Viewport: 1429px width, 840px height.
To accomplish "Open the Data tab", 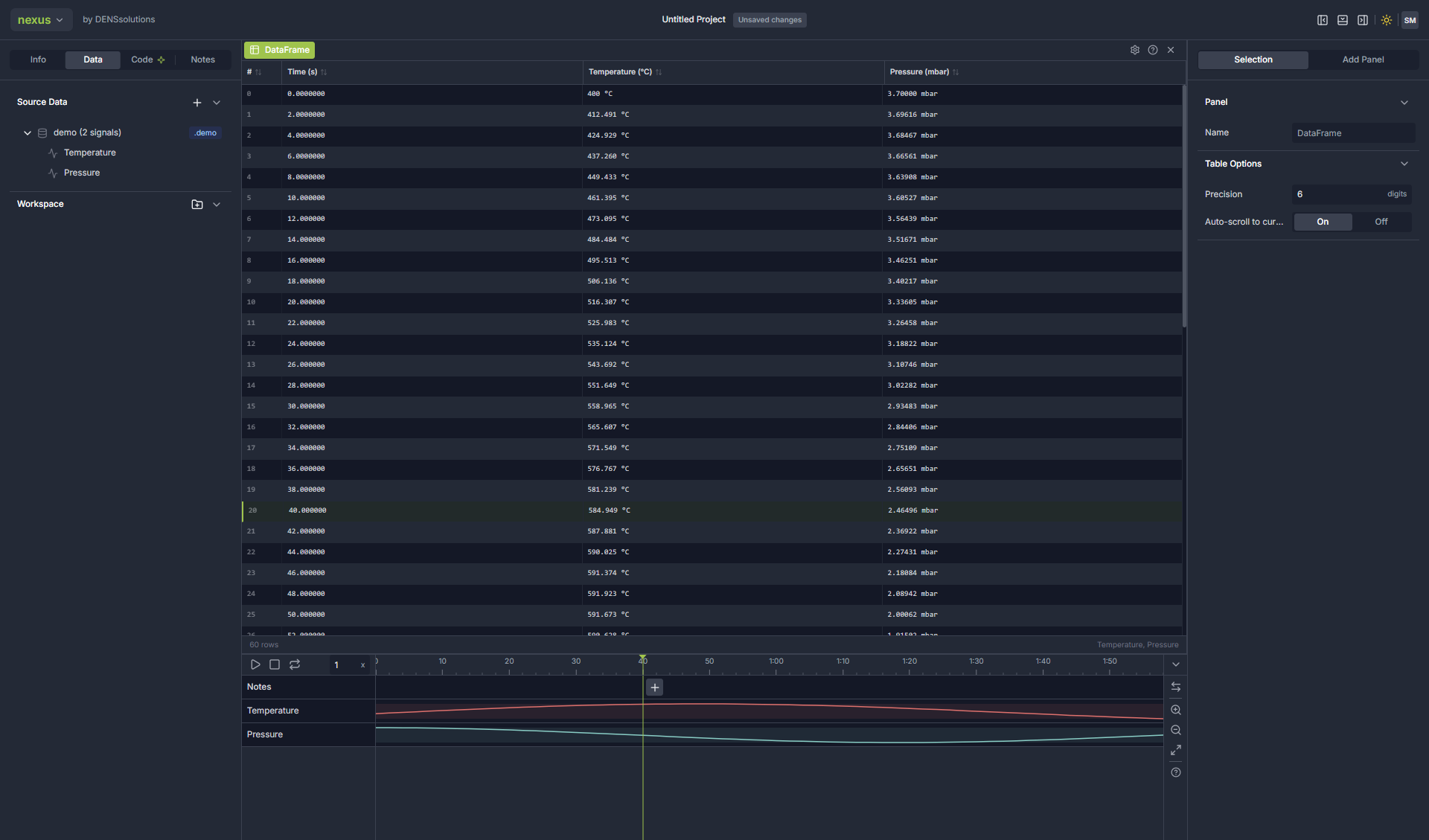I will pos(93,60).
